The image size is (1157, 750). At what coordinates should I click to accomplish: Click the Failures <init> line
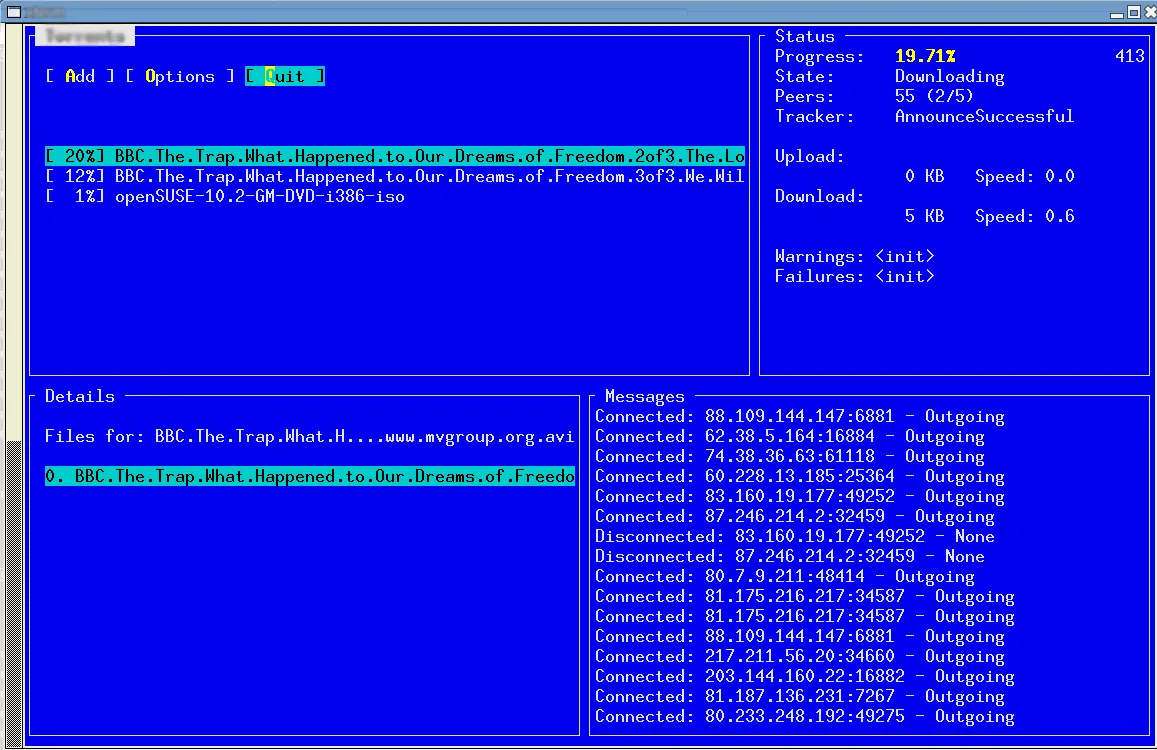854,276
